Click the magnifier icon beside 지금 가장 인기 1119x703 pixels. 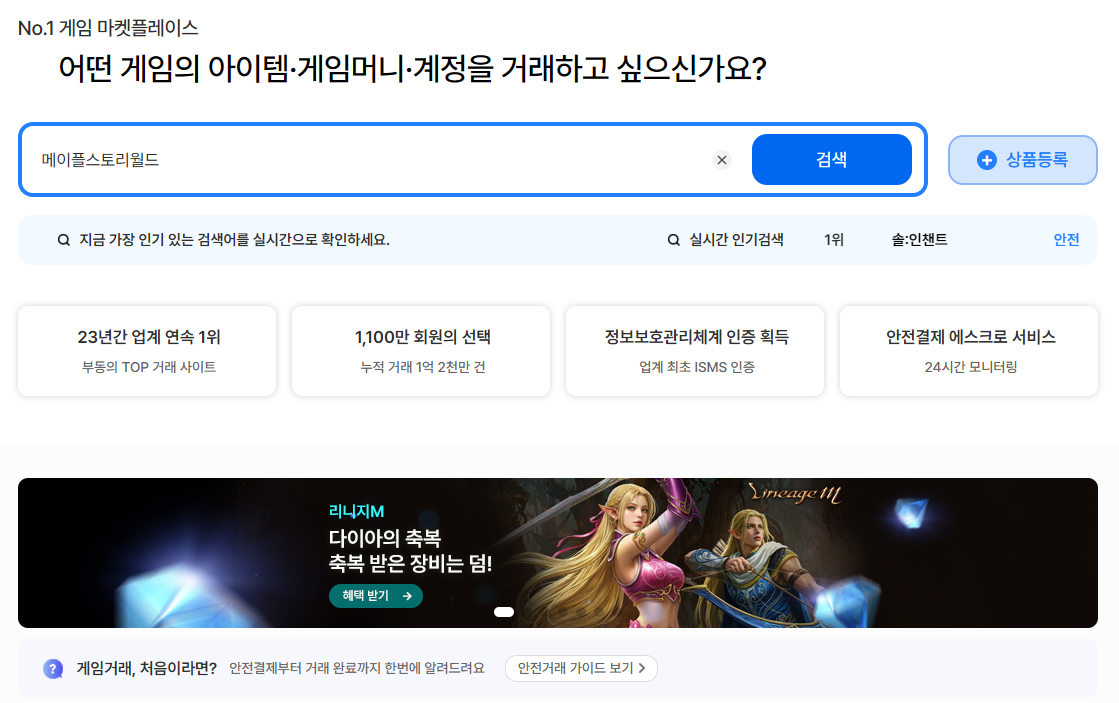click(x=64, y=240)
